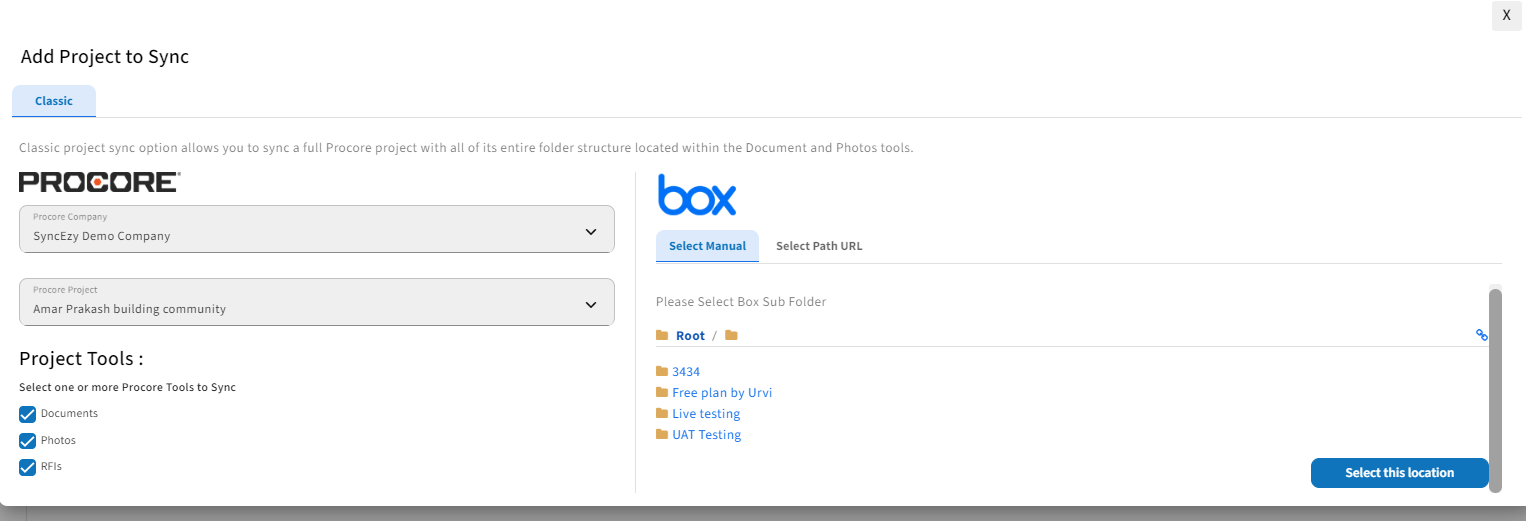Click the folder icon beside UAT Testing
This screenshot has width=1526, height=521.
tap(662, 434)
